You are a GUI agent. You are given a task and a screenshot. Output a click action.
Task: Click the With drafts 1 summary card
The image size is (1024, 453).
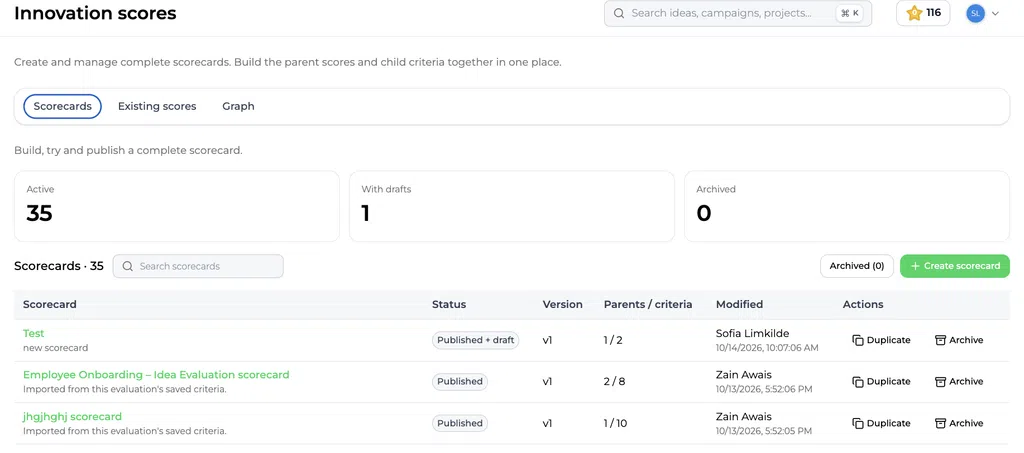[x=512, y=206]
